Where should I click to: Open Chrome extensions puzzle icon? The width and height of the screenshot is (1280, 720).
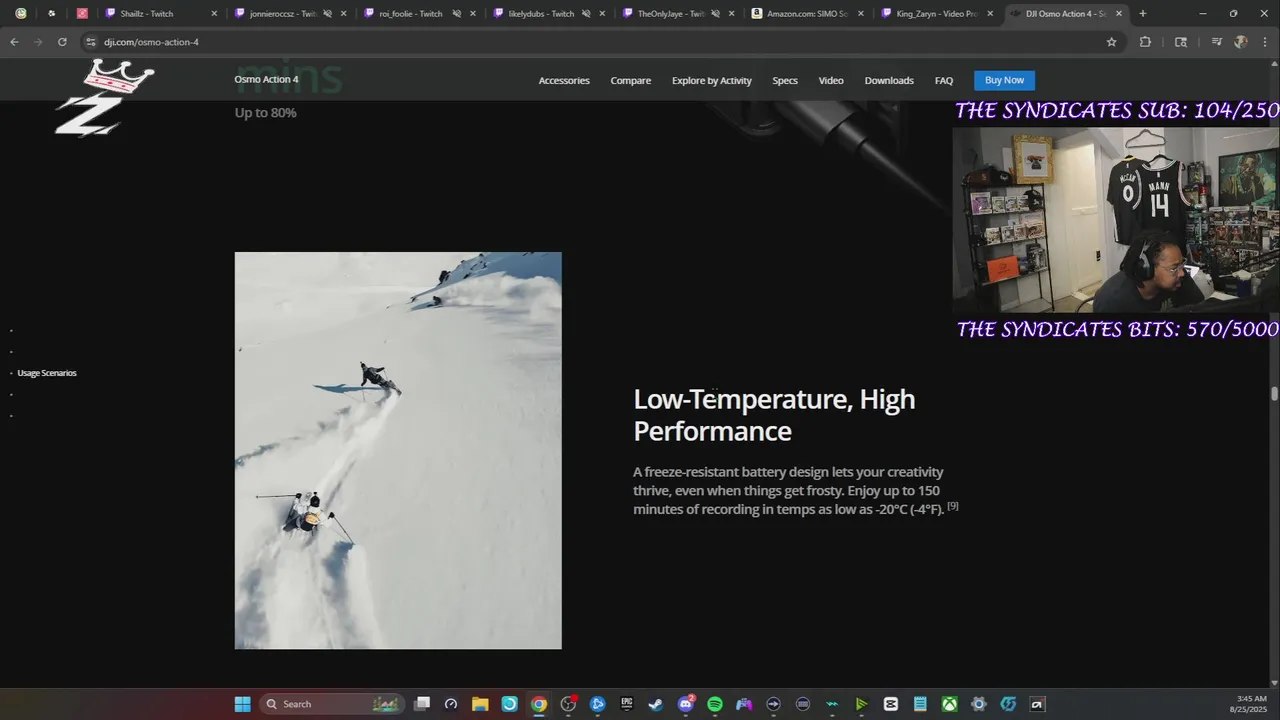tap(1145, 42)
